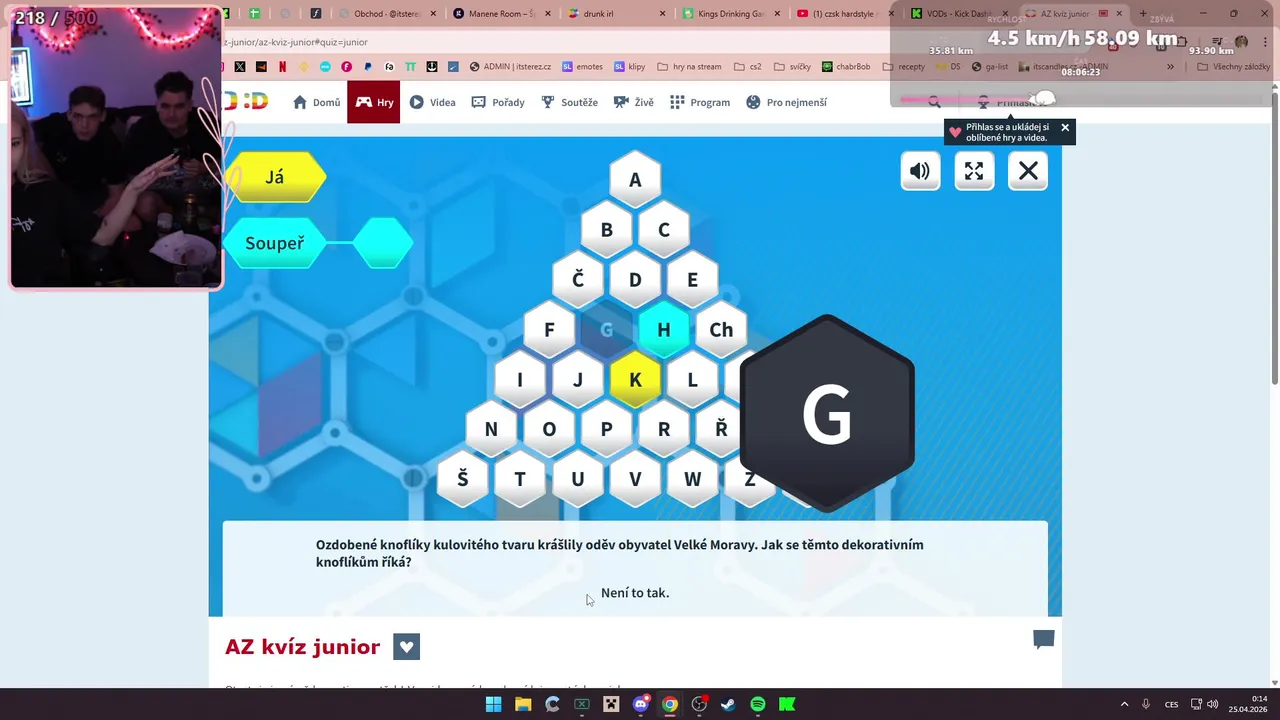This screenshot has height=720, width=1280.
Task: Open the X (Twitter) bookmark icon
Action: [x=240, y=67]
